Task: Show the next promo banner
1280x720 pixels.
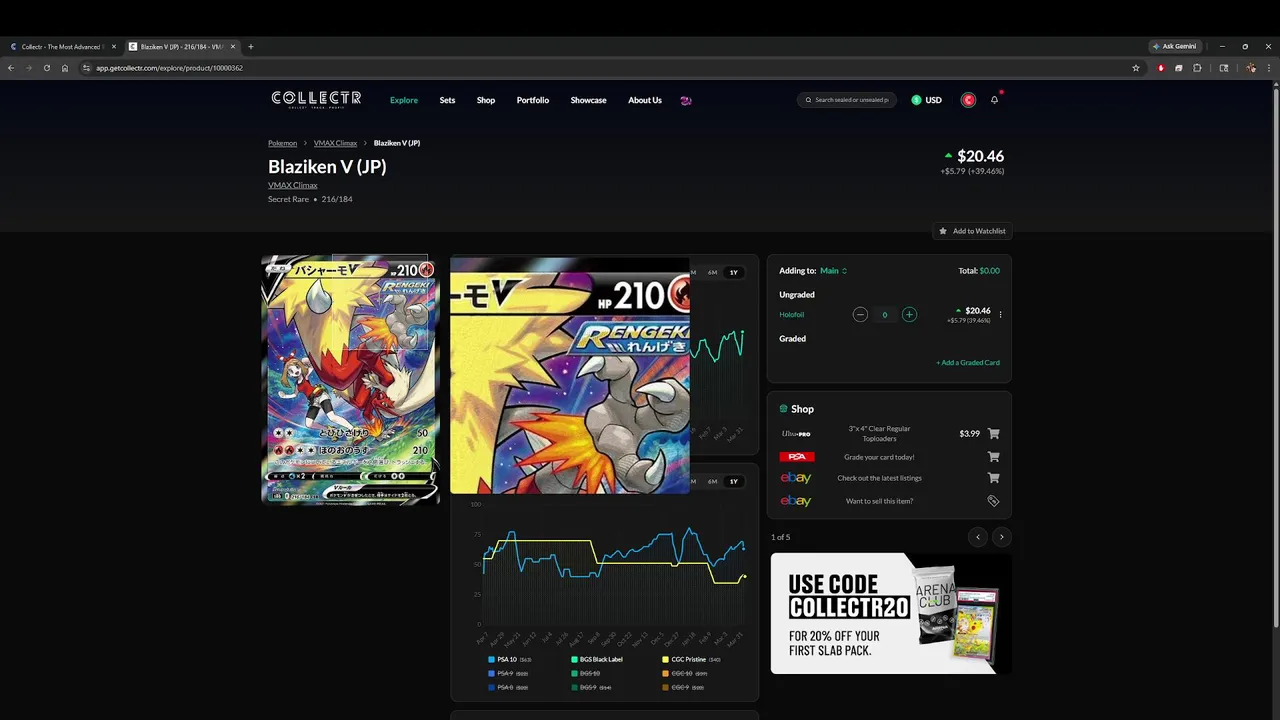Action: [1001, 537]
